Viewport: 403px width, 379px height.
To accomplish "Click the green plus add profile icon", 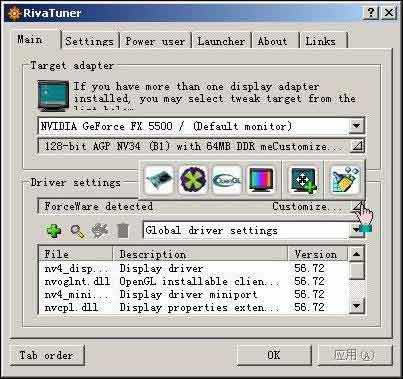I will [x=54, y=231].
